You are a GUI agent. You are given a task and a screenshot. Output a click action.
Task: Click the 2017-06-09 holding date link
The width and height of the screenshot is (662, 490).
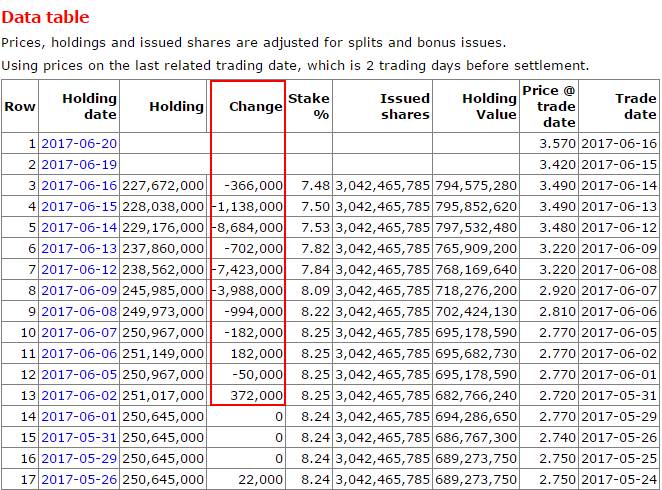(x=79, y=290)
